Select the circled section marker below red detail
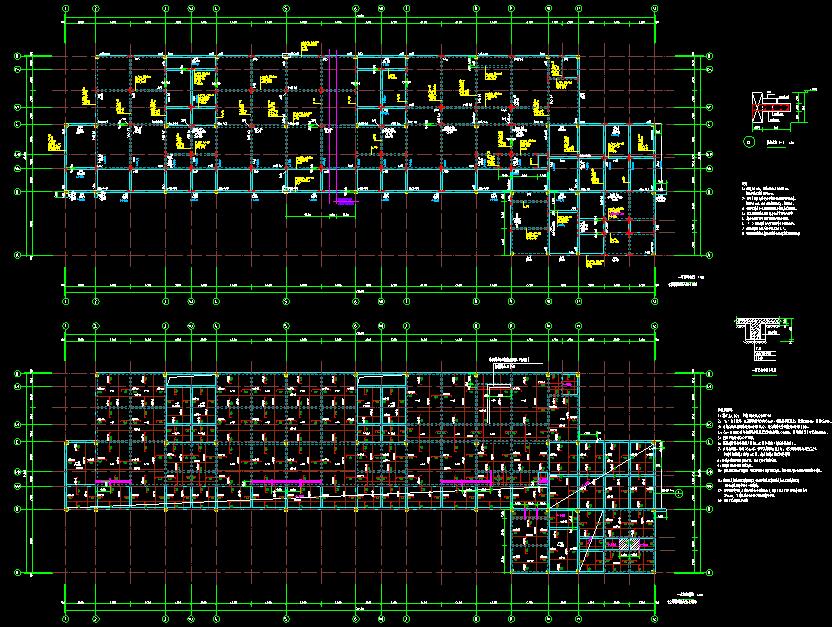 pos(750,142)
